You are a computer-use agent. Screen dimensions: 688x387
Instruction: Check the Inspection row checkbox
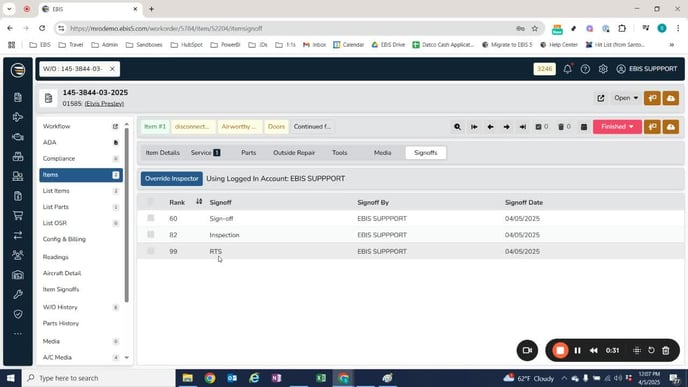tap(150, 234)
